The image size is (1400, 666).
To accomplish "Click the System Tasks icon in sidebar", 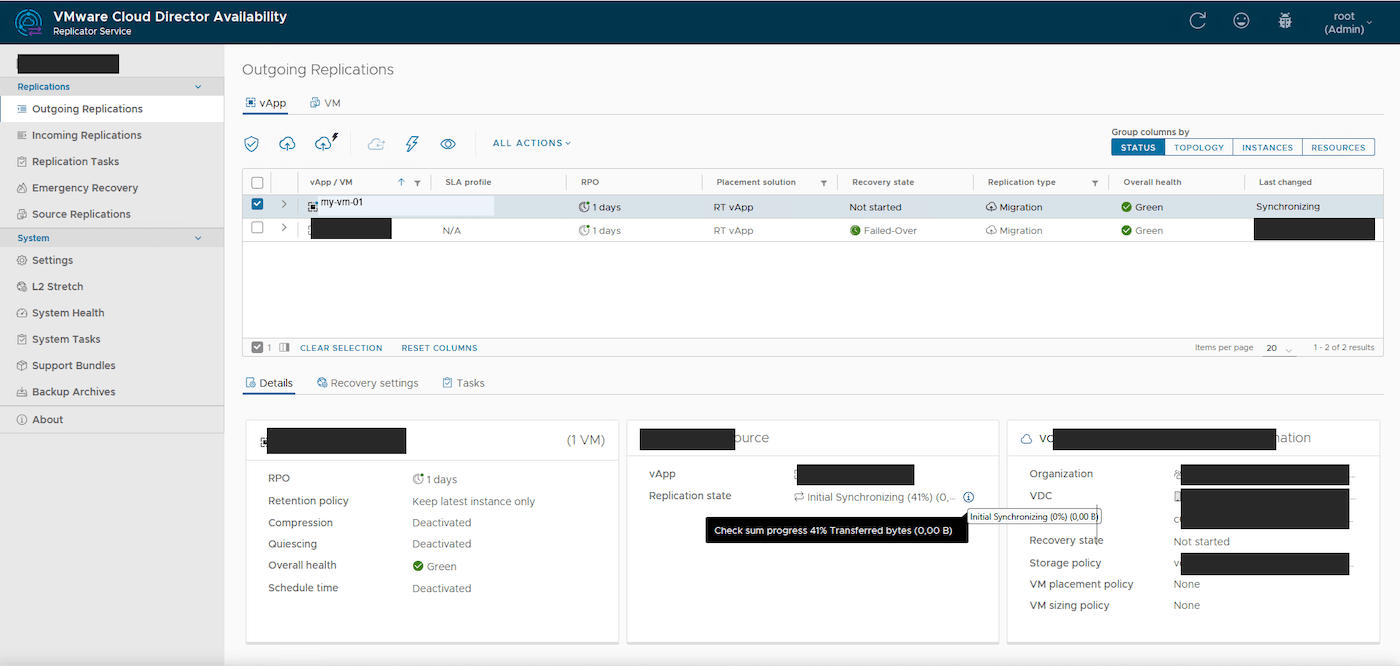I will [x=22, y=339].
